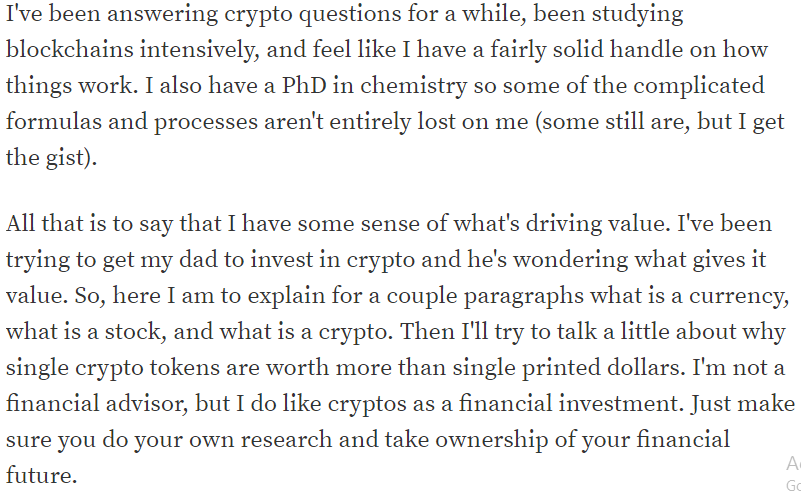The width and height of the screenshot is (801, 496).
Task: Click the word "investment"
Action: click(621, 404)
